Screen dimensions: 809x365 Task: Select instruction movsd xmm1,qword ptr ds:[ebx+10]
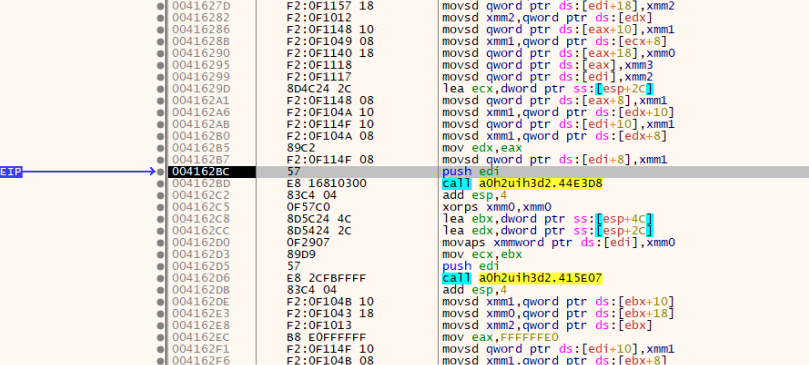coord(558,301)
